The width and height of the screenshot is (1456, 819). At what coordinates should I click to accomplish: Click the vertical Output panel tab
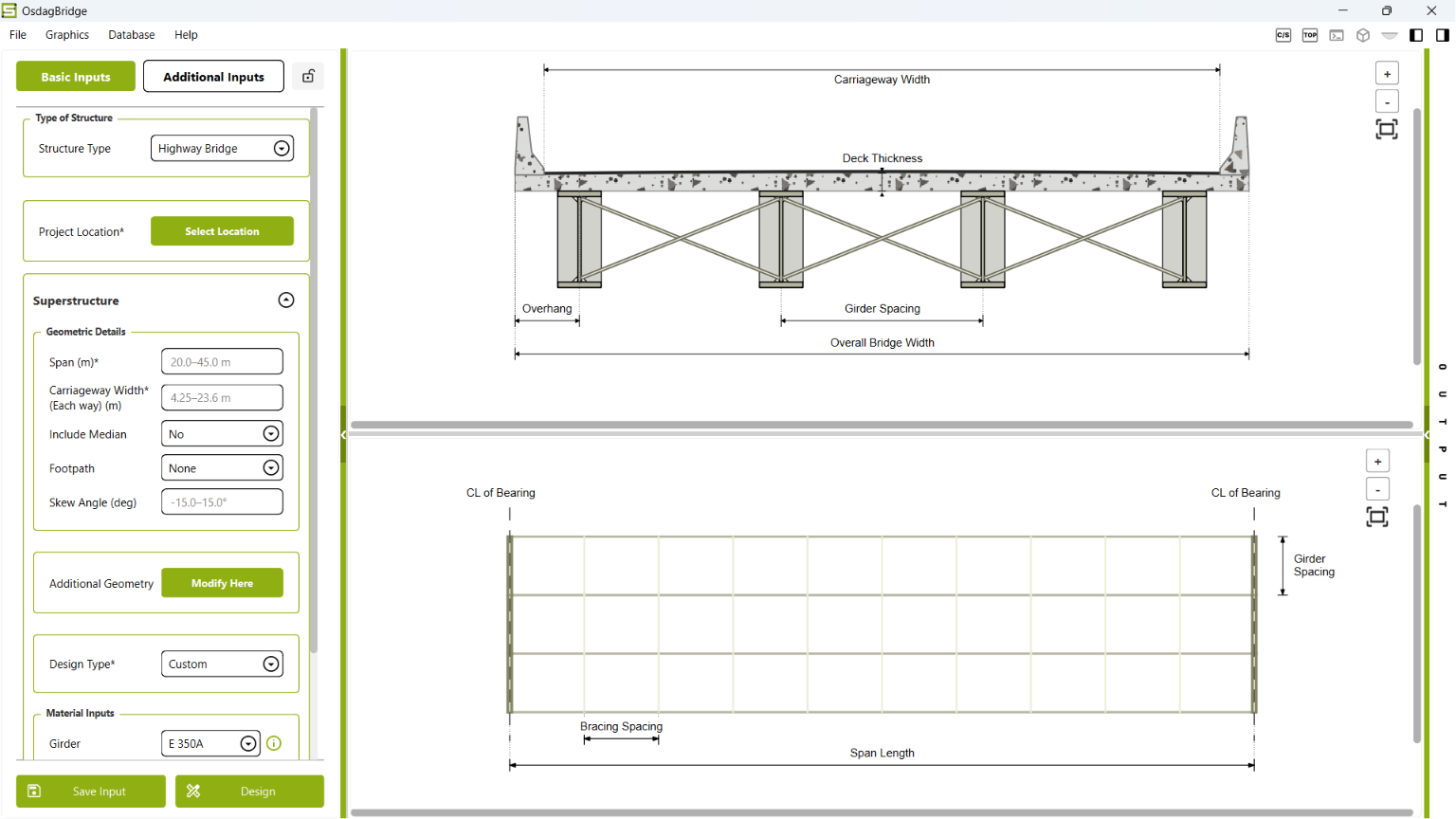[1443, 435]
